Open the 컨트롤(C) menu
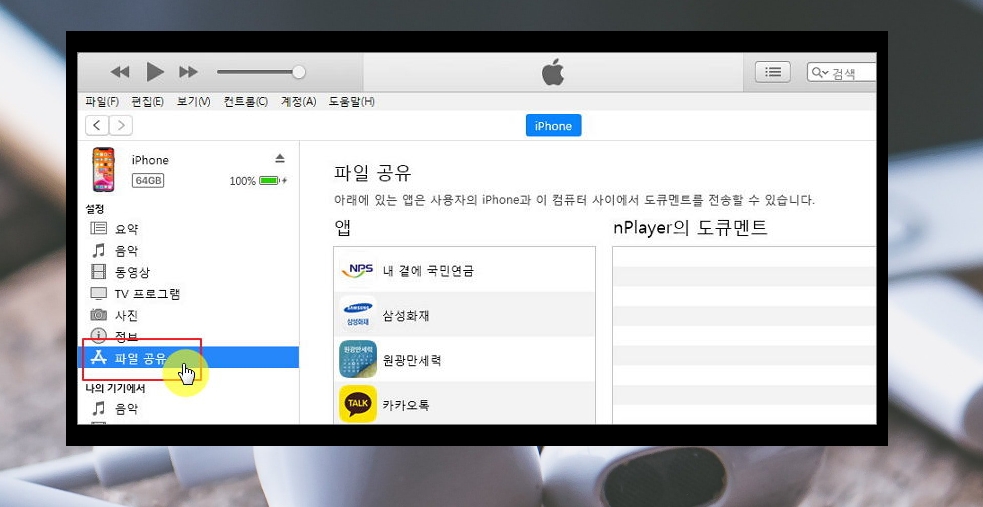 tap(245, 102)
